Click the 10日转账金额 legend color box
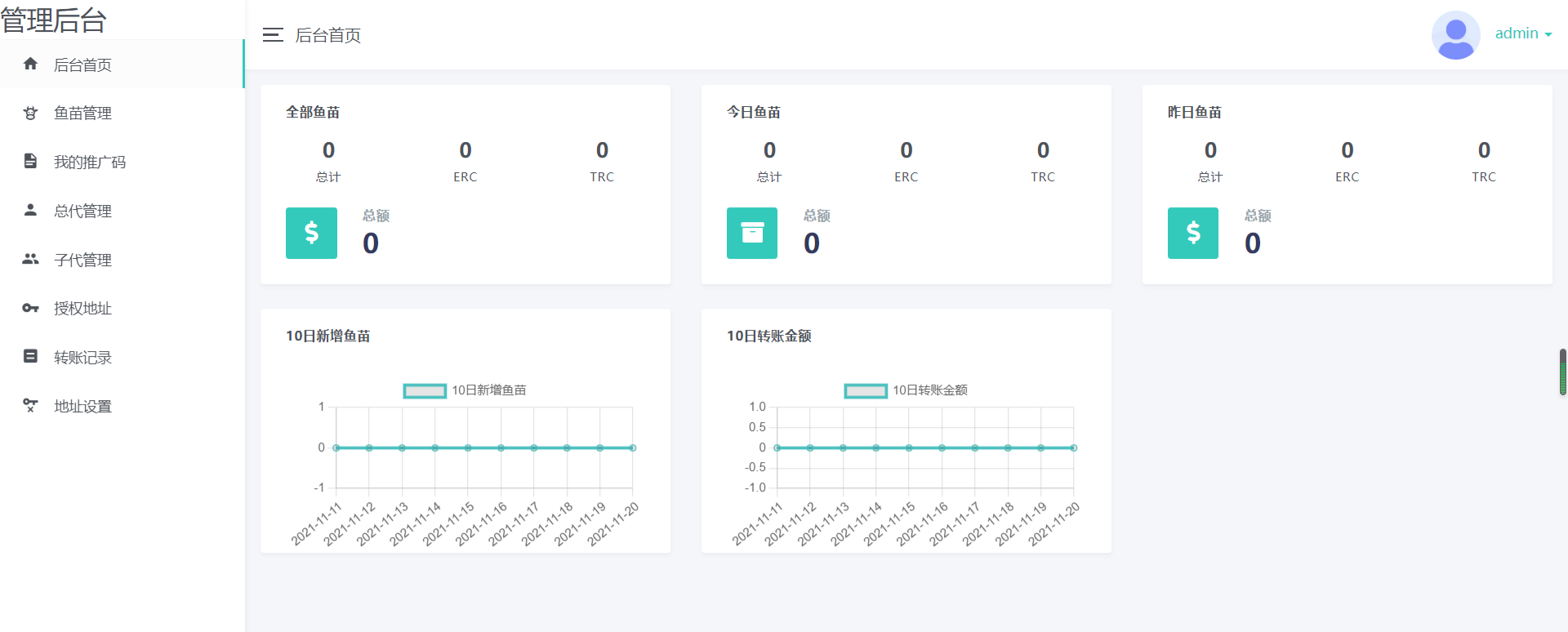1568x632 pixels. 866,391
